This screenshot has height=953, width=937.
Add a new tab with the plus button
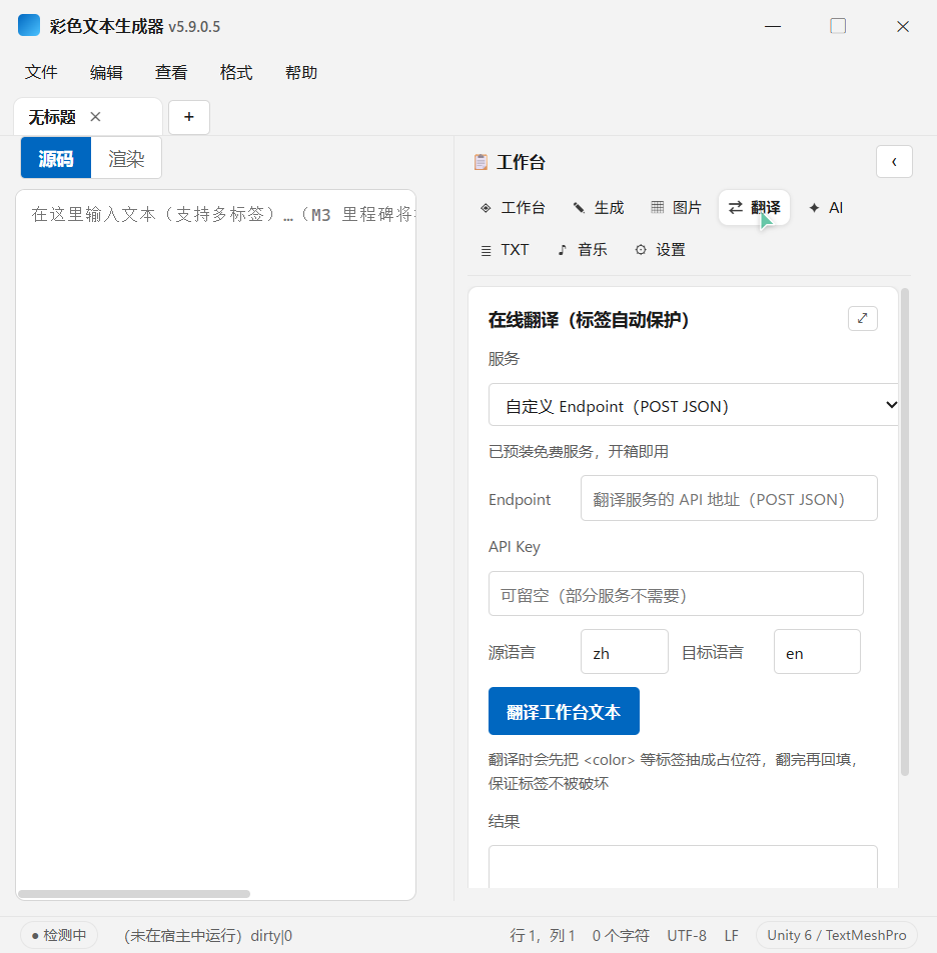[189, 117]
